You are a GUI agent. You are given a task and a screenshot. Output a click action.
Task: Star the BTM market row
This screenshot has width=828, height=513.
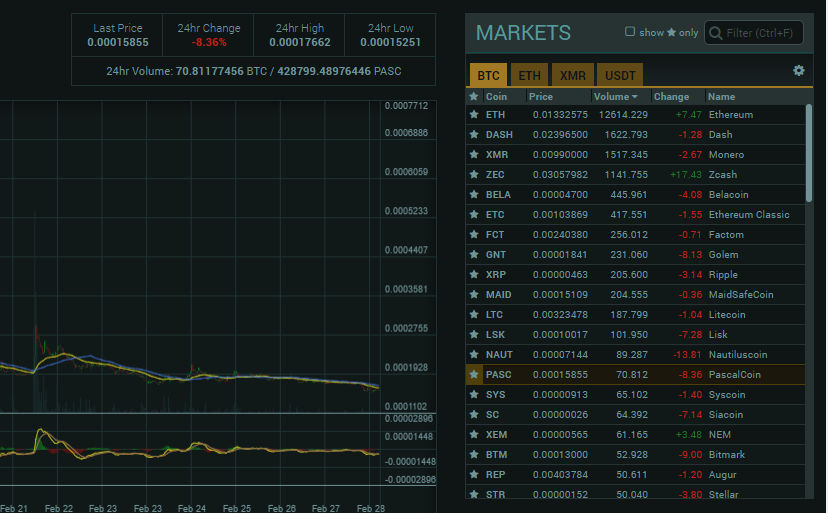474,454
